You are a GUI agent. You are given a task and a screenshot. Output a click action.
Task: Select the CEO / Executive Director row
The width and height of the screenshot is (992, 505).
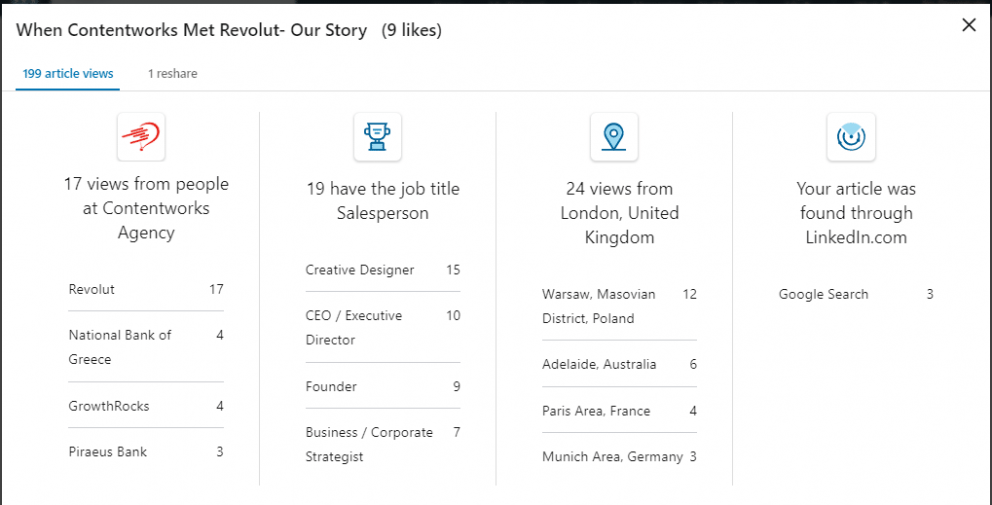(383, 327)
